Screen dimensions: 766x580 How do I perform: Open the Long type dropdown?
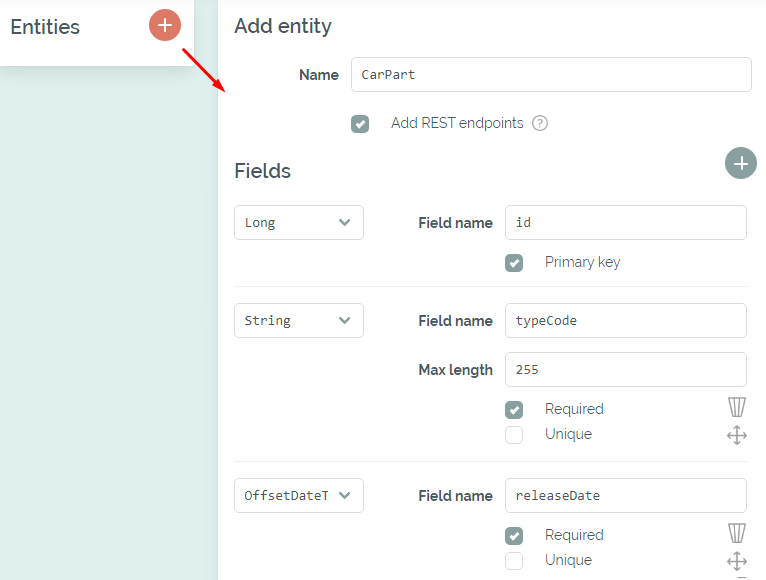299,222
